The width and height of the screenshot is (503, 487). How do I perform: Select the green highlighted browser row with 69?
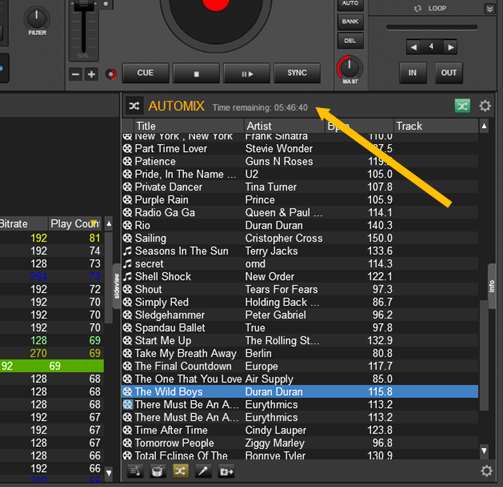52,366
